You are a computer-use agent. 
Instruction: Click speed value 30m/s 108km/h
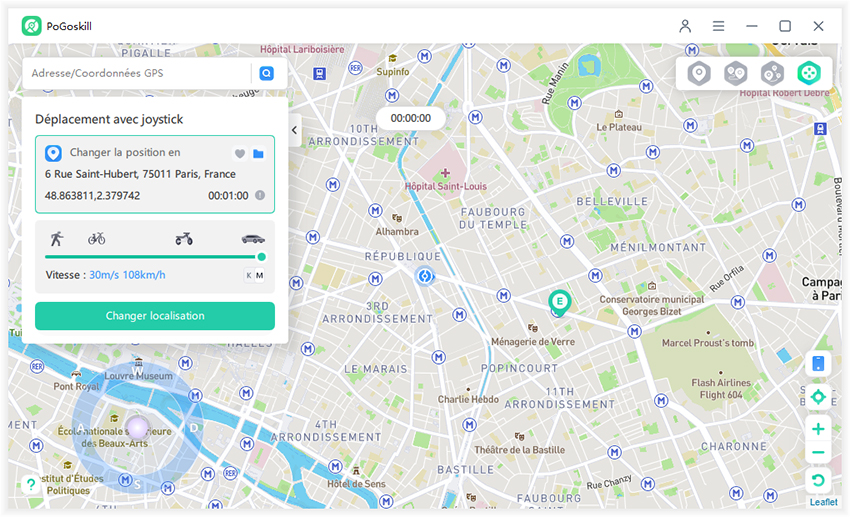click(x=127, y=275)
